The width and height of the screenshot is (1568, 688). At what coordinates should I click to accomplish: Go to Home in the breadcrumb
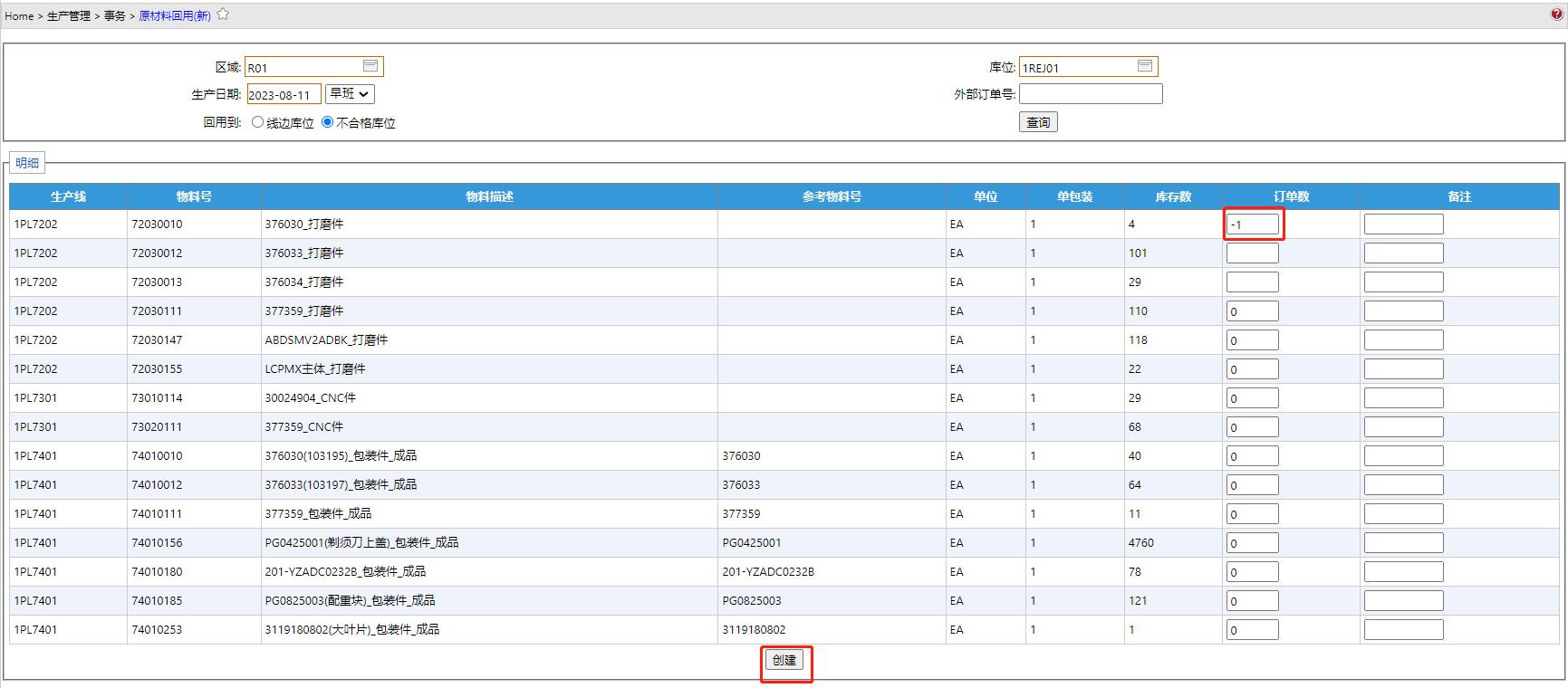(19, 15)
